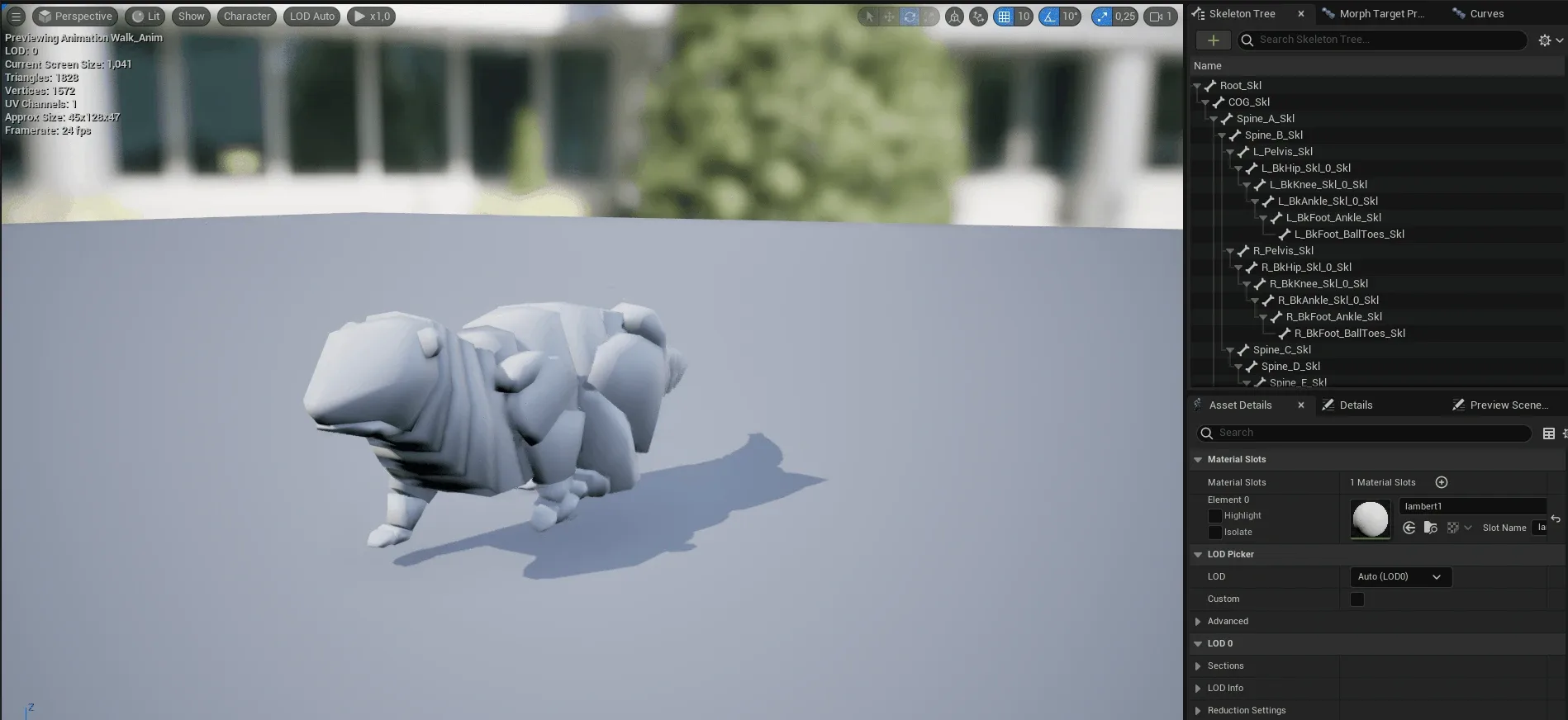1568x720 pixels.
Task: Select the R_BkFoot_BallToes_Skl bone
Action: tap(1349, 334)
